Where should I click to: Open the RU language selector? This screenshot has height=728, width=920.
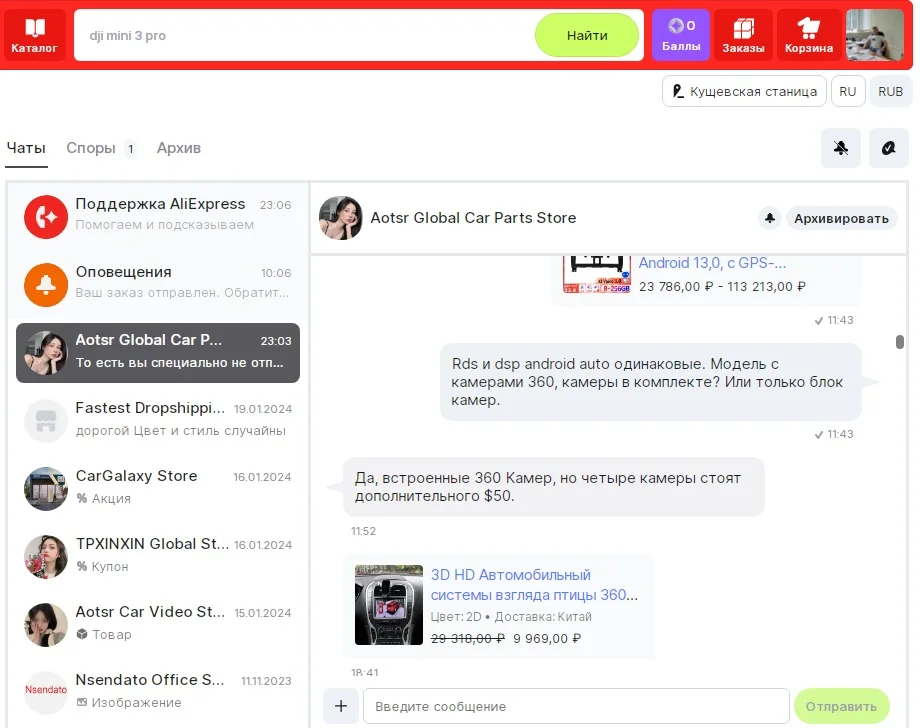pos(848,92)
